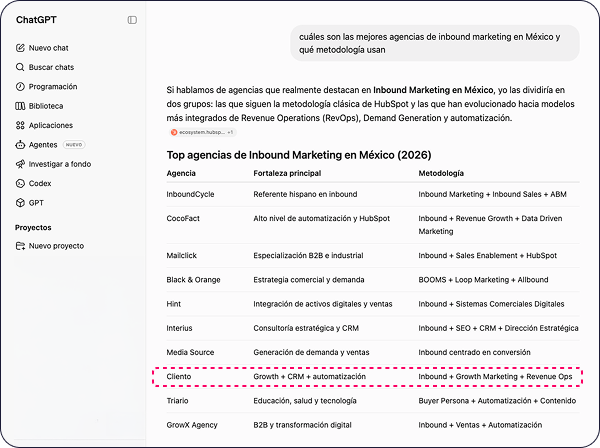Click the Agentes robot icon

[x=20, y=145]
